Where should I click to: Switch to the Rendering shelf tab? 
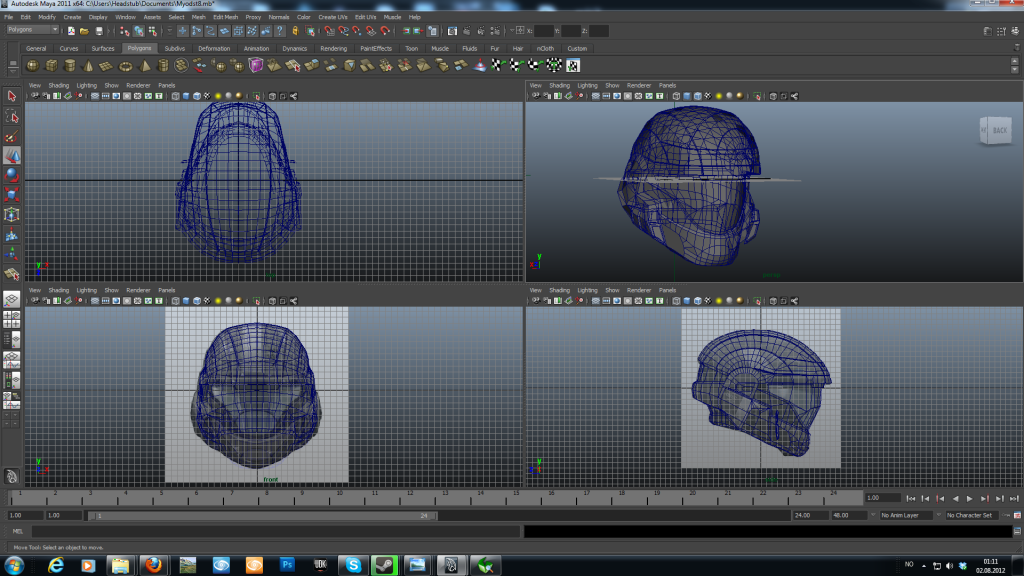click(333, 48)
